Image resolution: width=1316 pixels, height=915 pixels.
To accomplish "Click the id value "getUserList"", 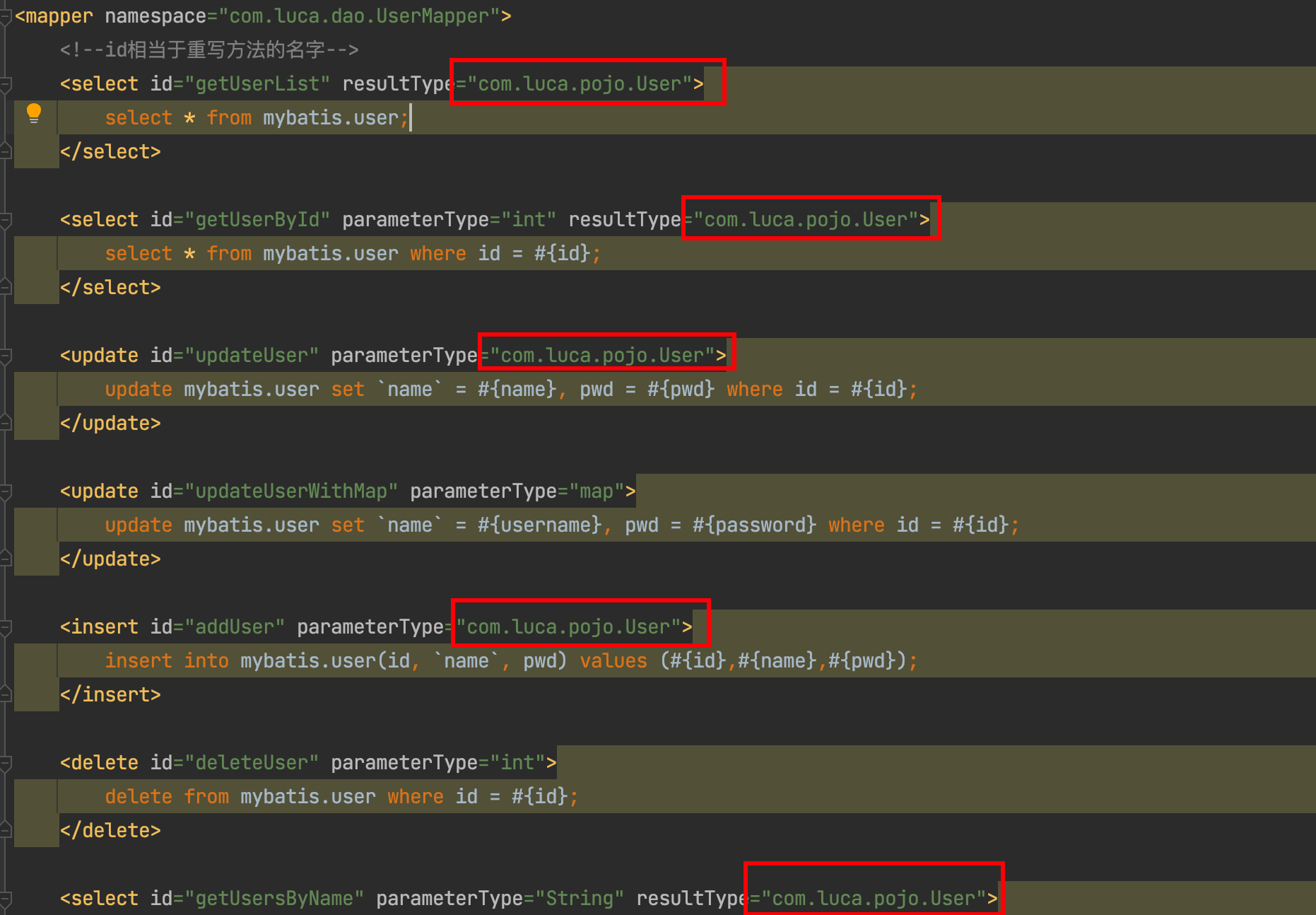I will pos(257,84).
